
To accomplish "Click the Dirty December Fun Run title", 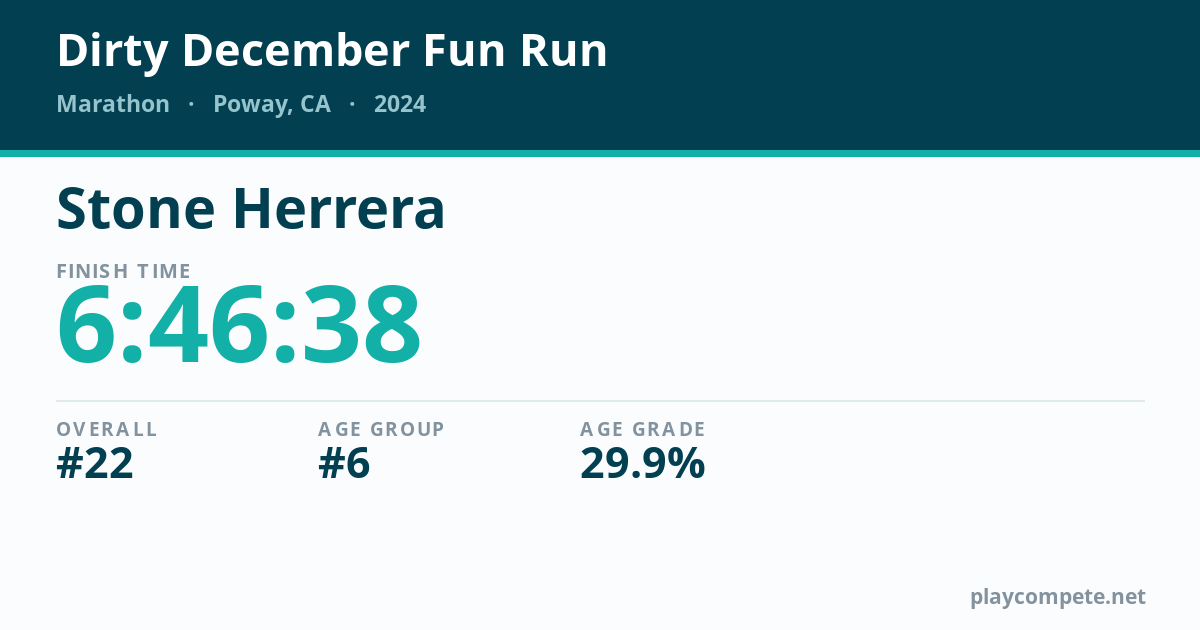I will [x=332, y=51].
